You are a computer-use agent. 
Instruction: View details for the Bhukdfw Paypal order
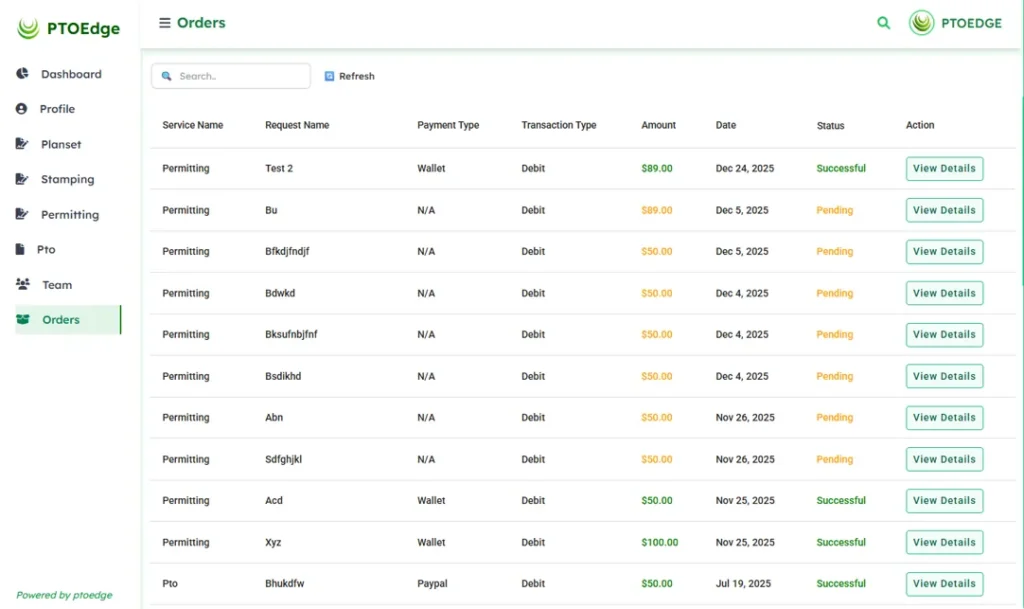pos(944,583)
